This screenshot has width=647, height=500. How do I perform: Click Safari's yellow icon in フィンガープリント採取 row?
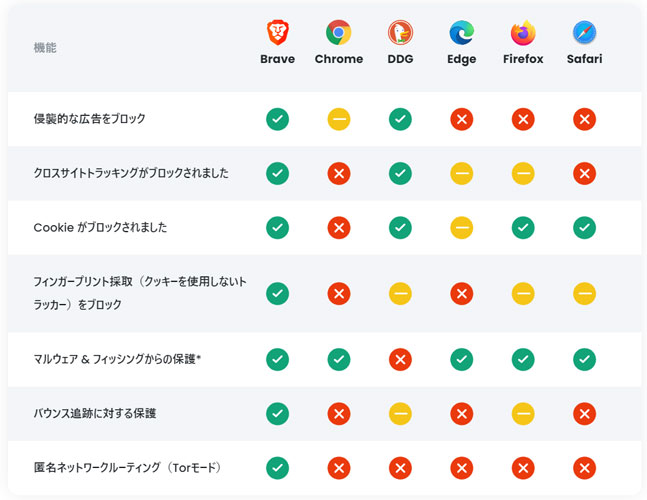click(584, 293)
